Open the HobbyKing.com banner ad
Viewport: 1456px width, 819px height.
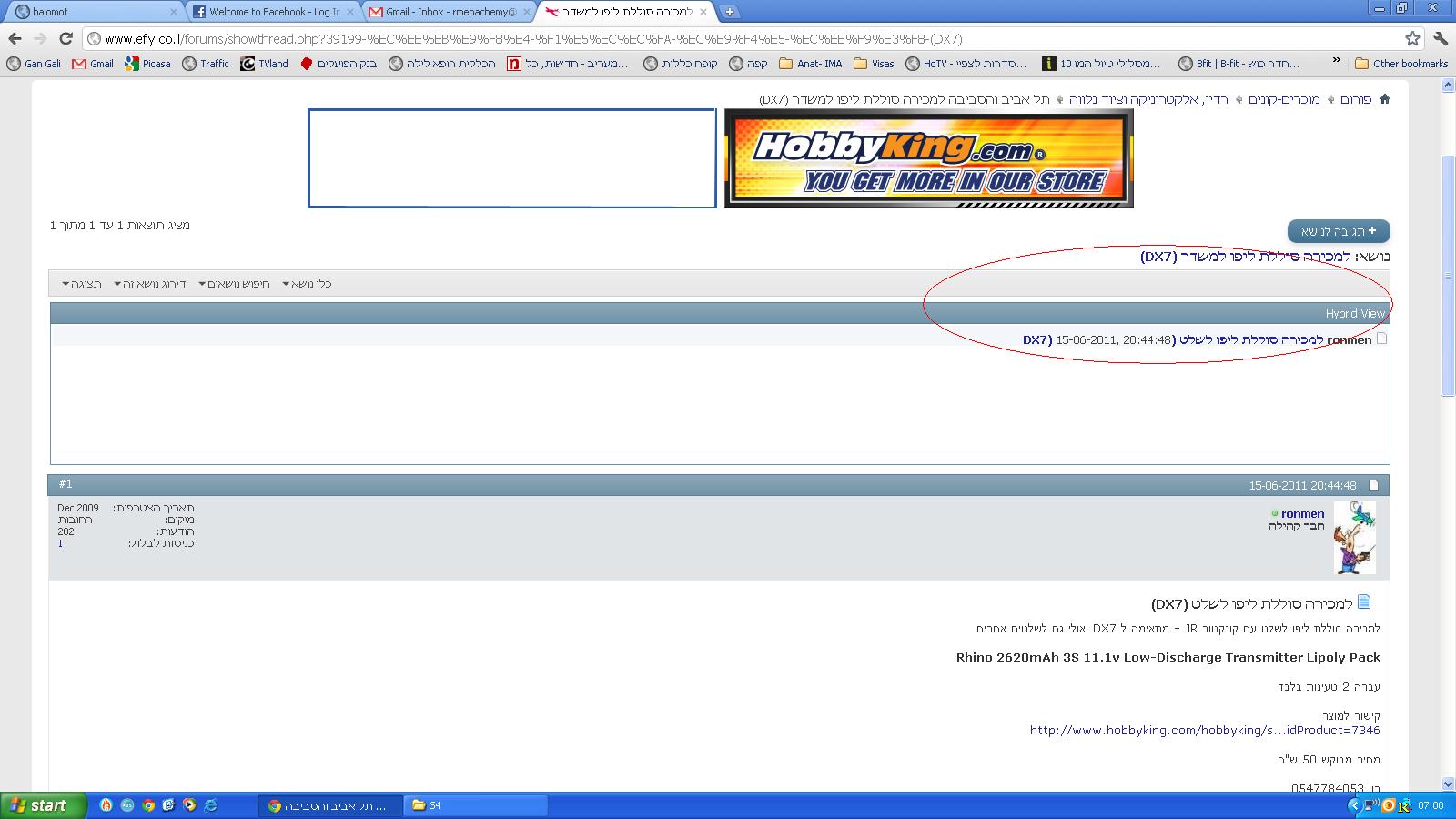click(x=929, y=158)
